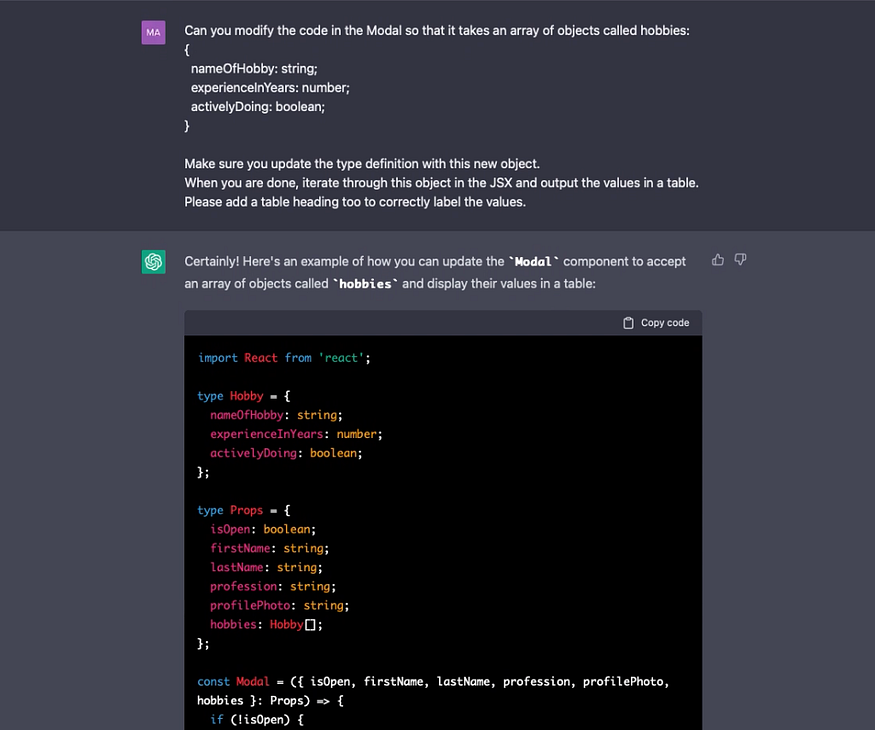Click the activelyDoing: boolean line in code

coord(286,453)
